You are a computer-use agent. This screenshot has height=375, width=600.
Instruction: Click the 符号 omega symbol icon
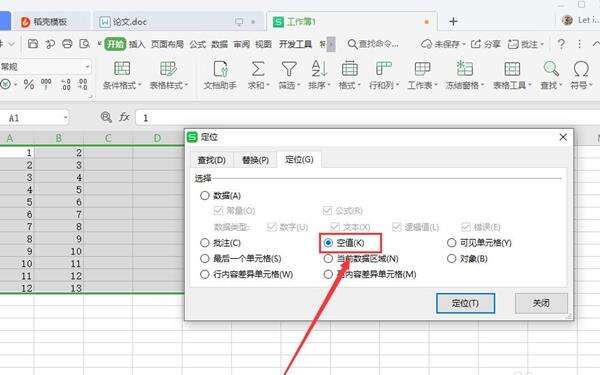[x=581, y=69]
